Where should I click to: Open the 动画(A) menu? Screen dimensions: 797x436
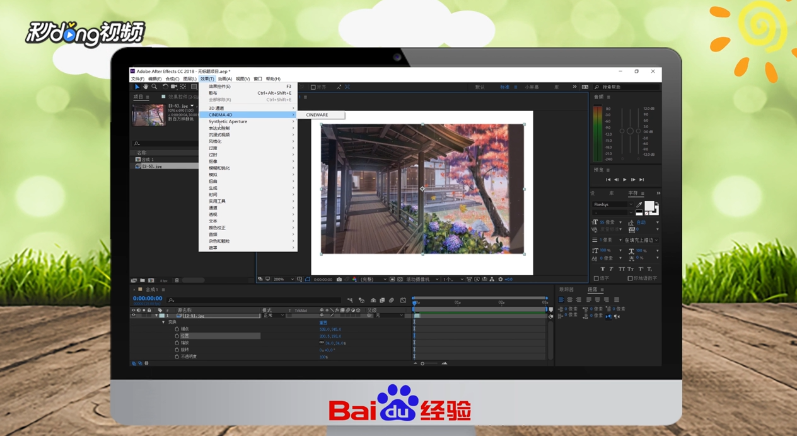pyautogui.click(x=225, y=79)
